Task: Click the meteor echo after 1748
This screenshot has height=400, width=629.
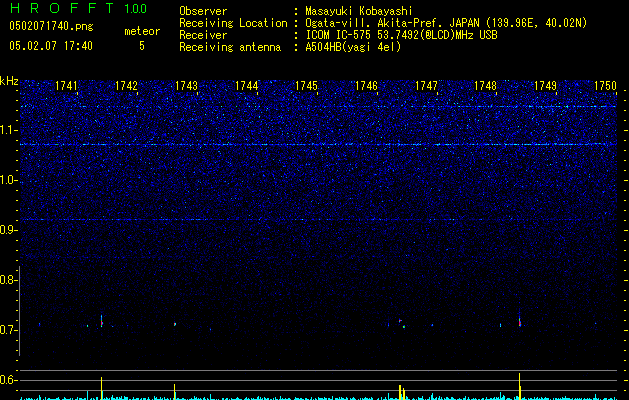Action: click(x=519, y=320)
